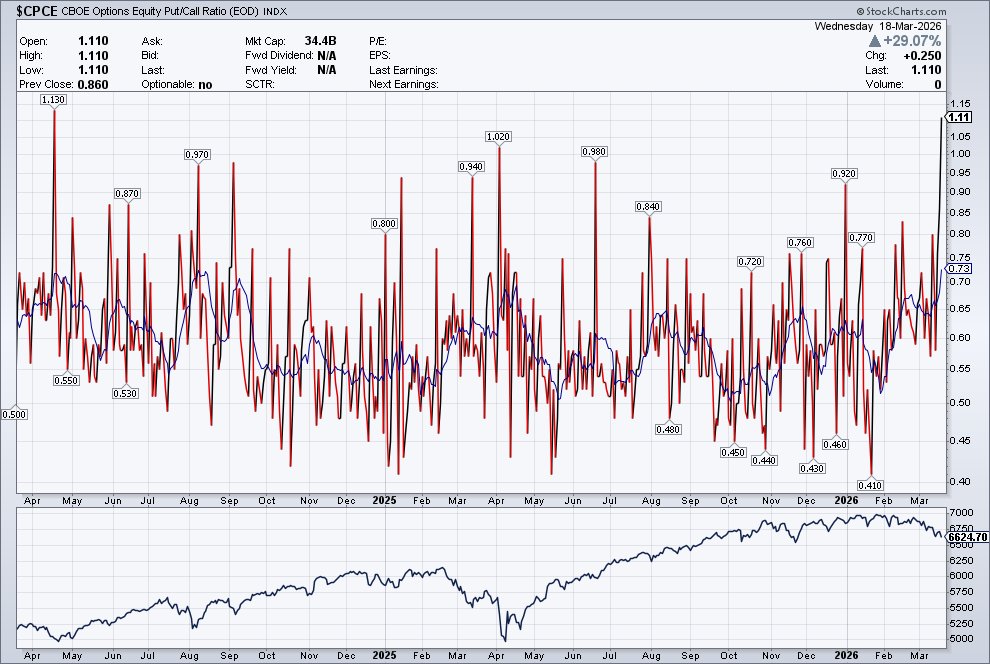Click the 7000 lower-panel axis value
The width and height of the screenshot is (990, 664).
pyautogui.click(x=961, y=513)
